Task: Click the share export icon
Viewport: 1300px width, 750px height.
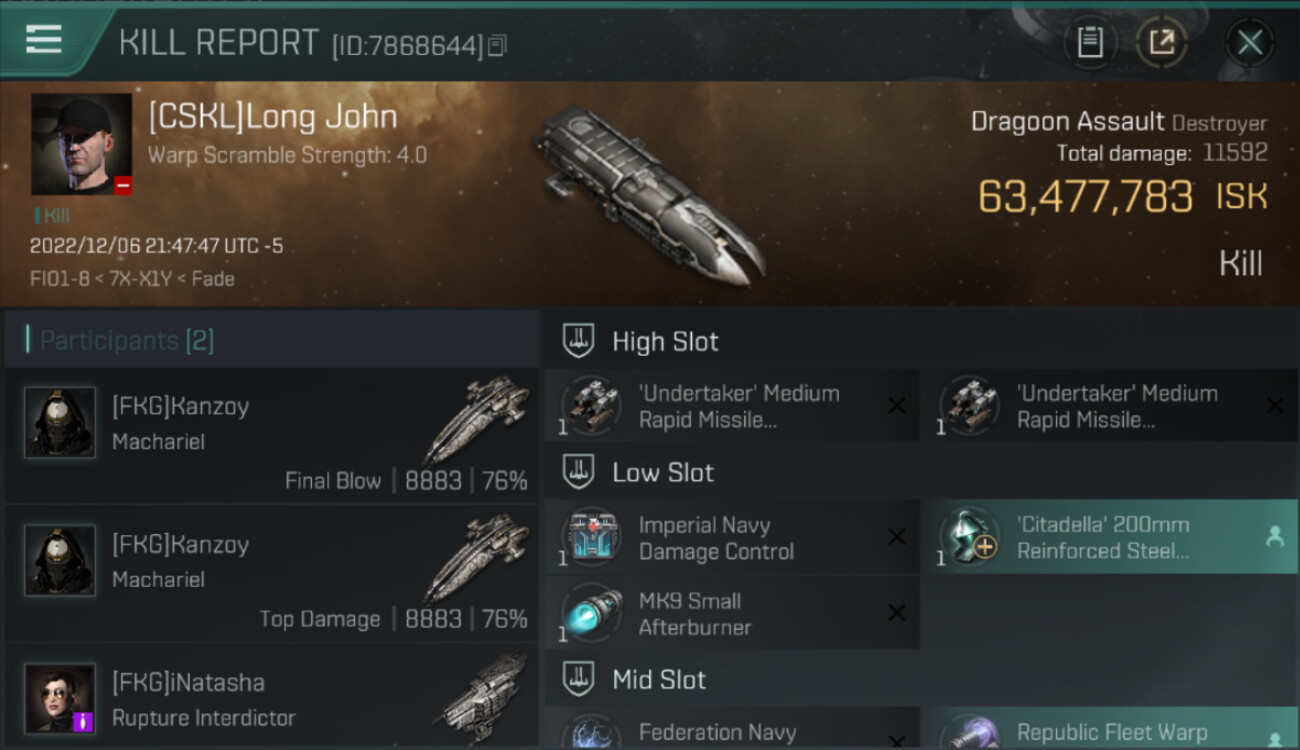Action: tap(1162, 42)
